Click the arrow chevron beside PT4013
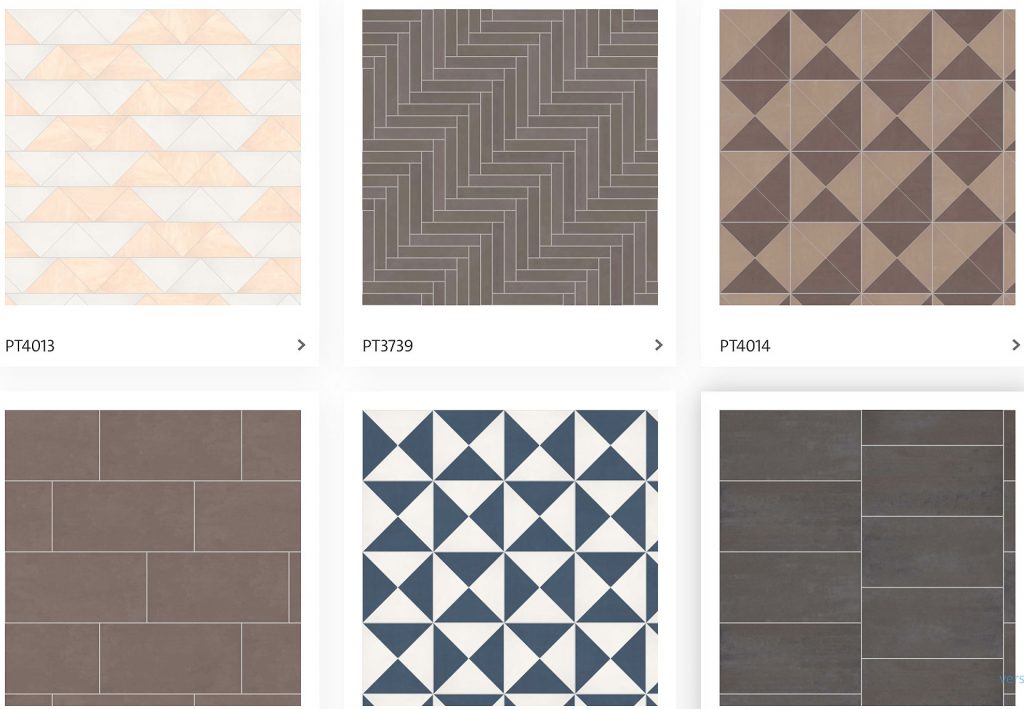 coord(301,345)
